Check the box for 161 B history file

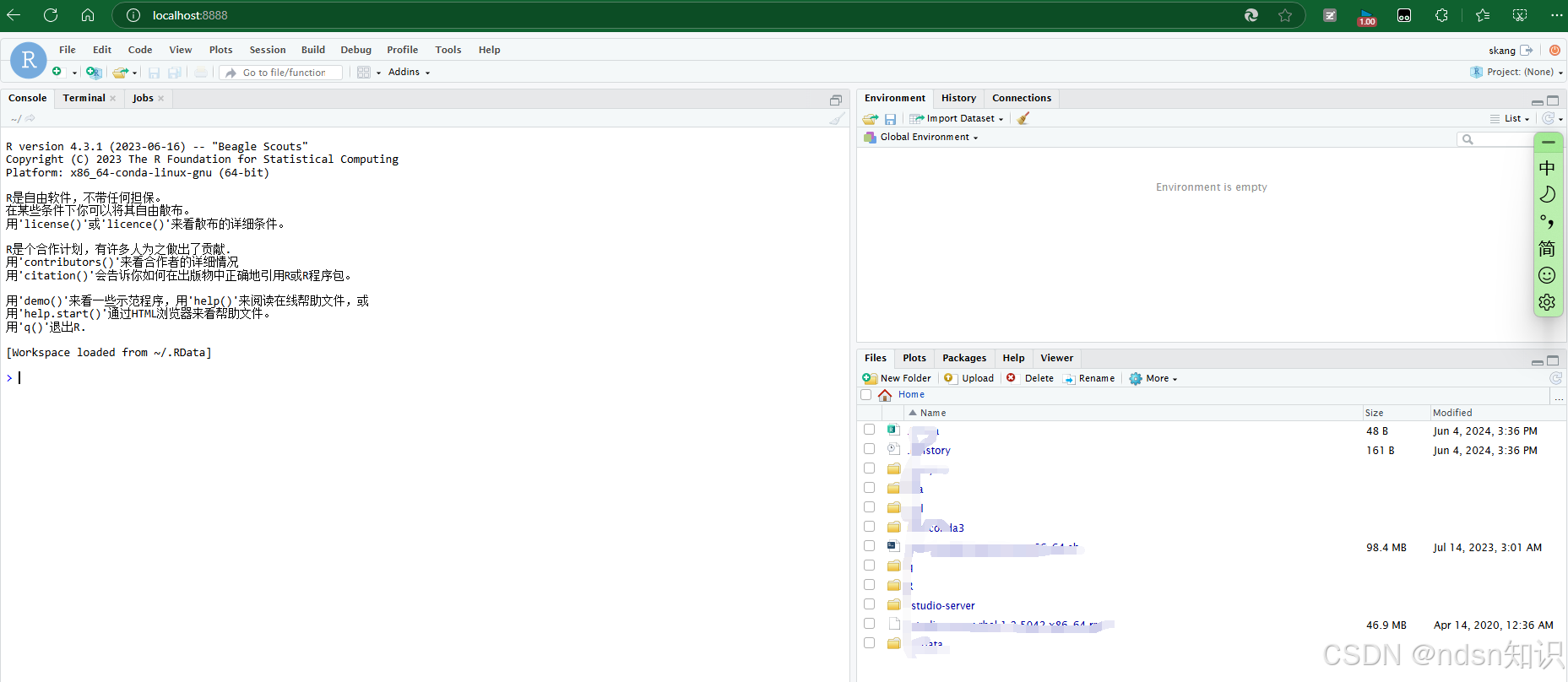[869, 449]
